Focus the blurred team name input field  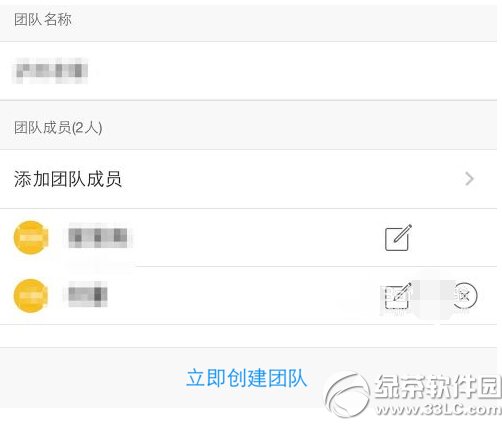pos(248,71)
